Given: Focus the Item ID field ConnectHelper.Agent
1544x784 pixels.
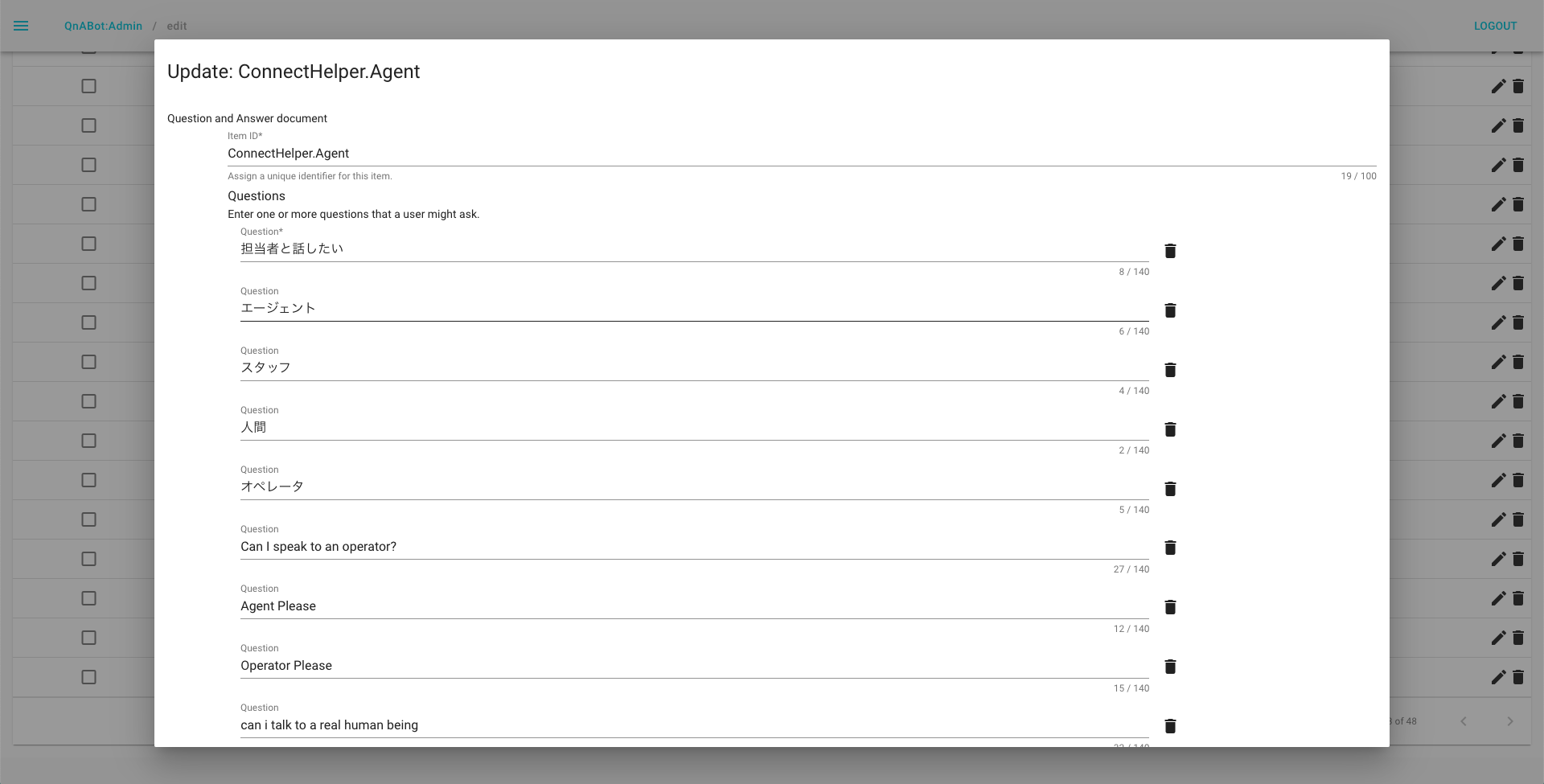Looking at the screenshot, I should (802, 154).
